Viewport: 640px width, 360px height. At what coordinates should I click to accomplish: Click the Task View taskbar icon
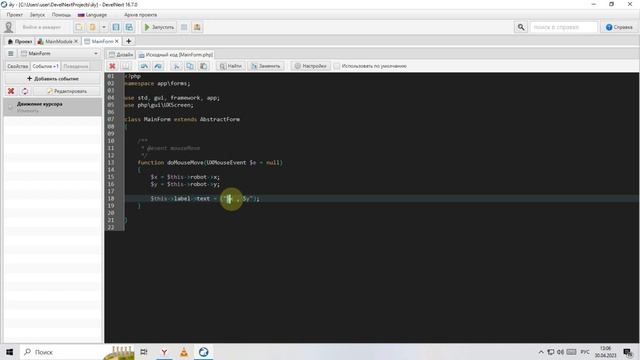pos(144,352)
